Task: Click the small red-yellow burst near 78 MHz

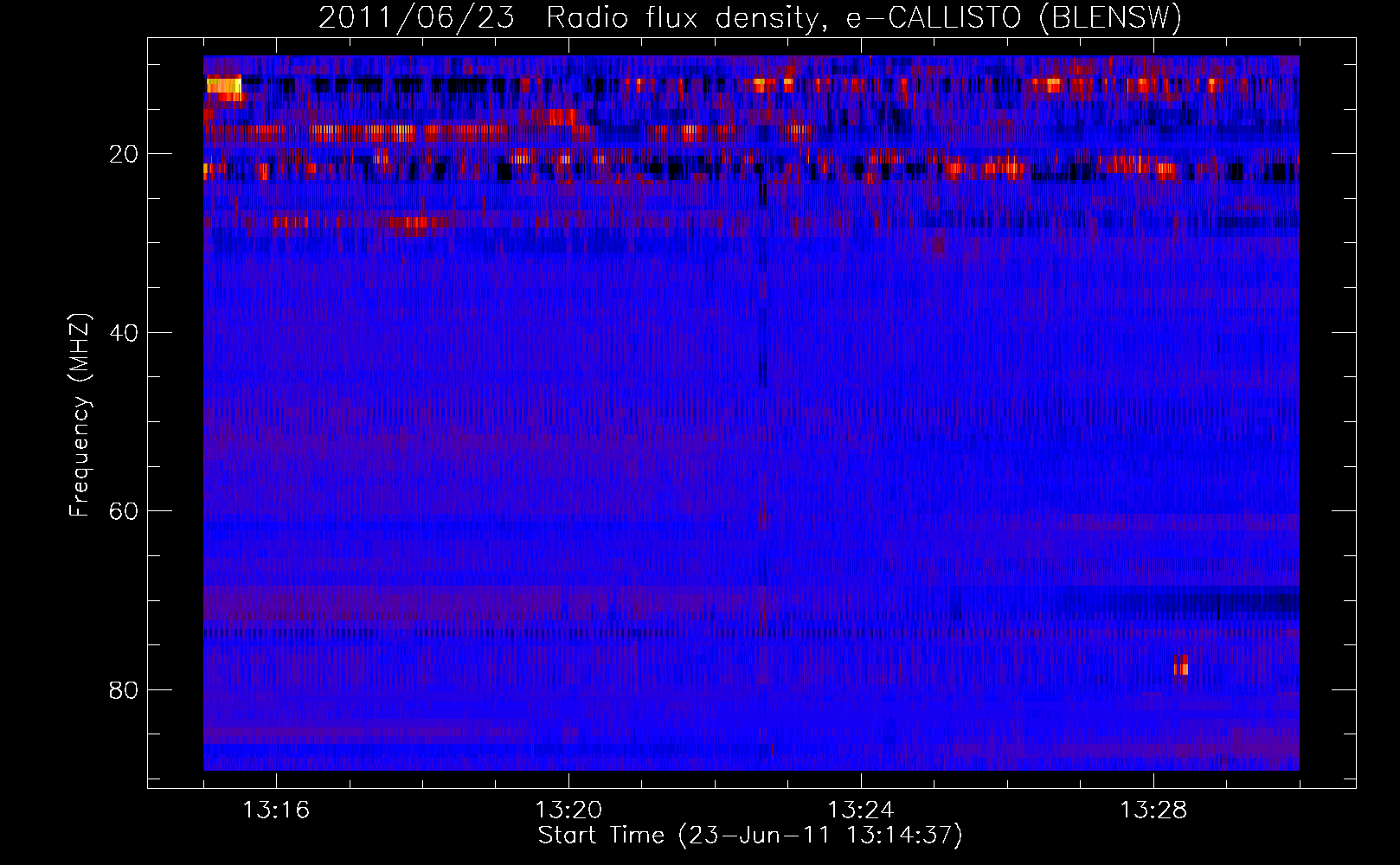Action: pyautogui.click(x=1182, y=665)
